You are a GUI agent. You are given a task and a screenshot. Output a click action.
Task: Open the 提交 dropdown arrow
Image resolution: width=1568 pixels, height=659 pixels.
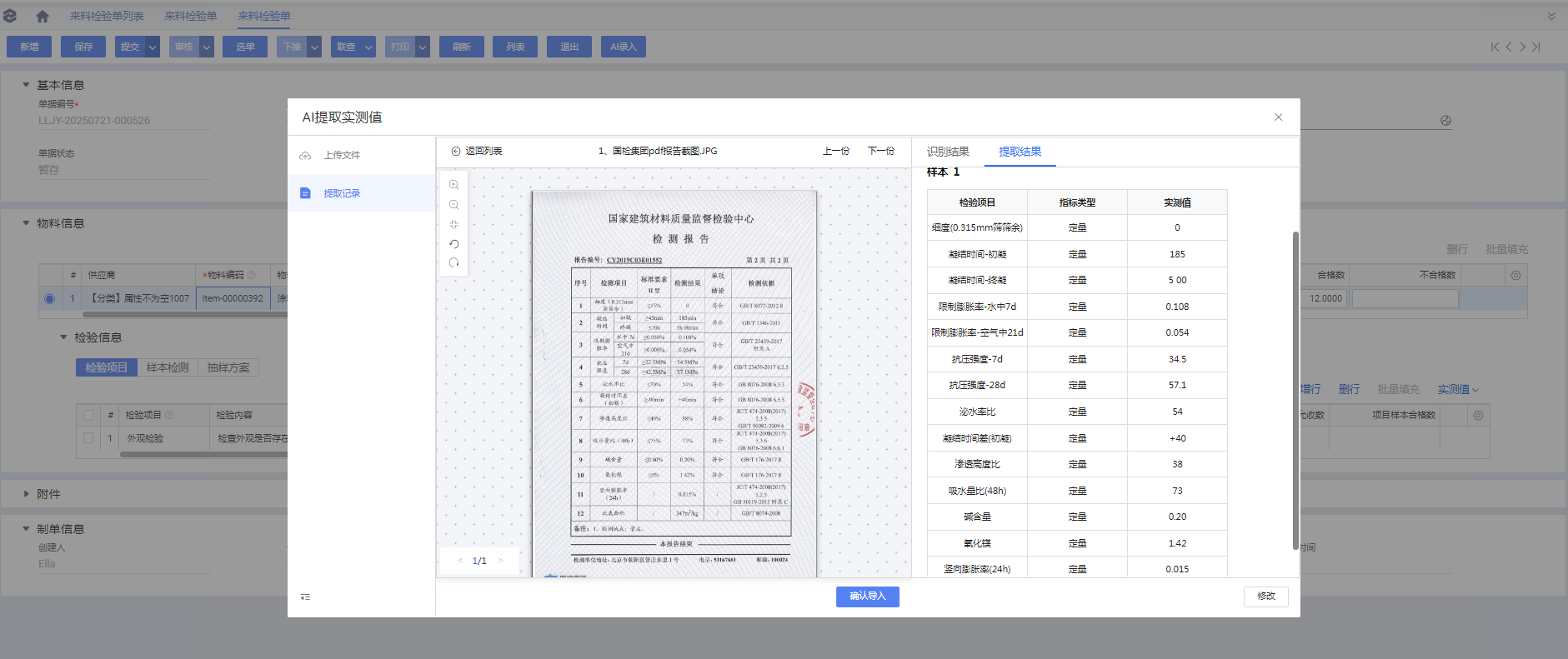pos(153,47)
